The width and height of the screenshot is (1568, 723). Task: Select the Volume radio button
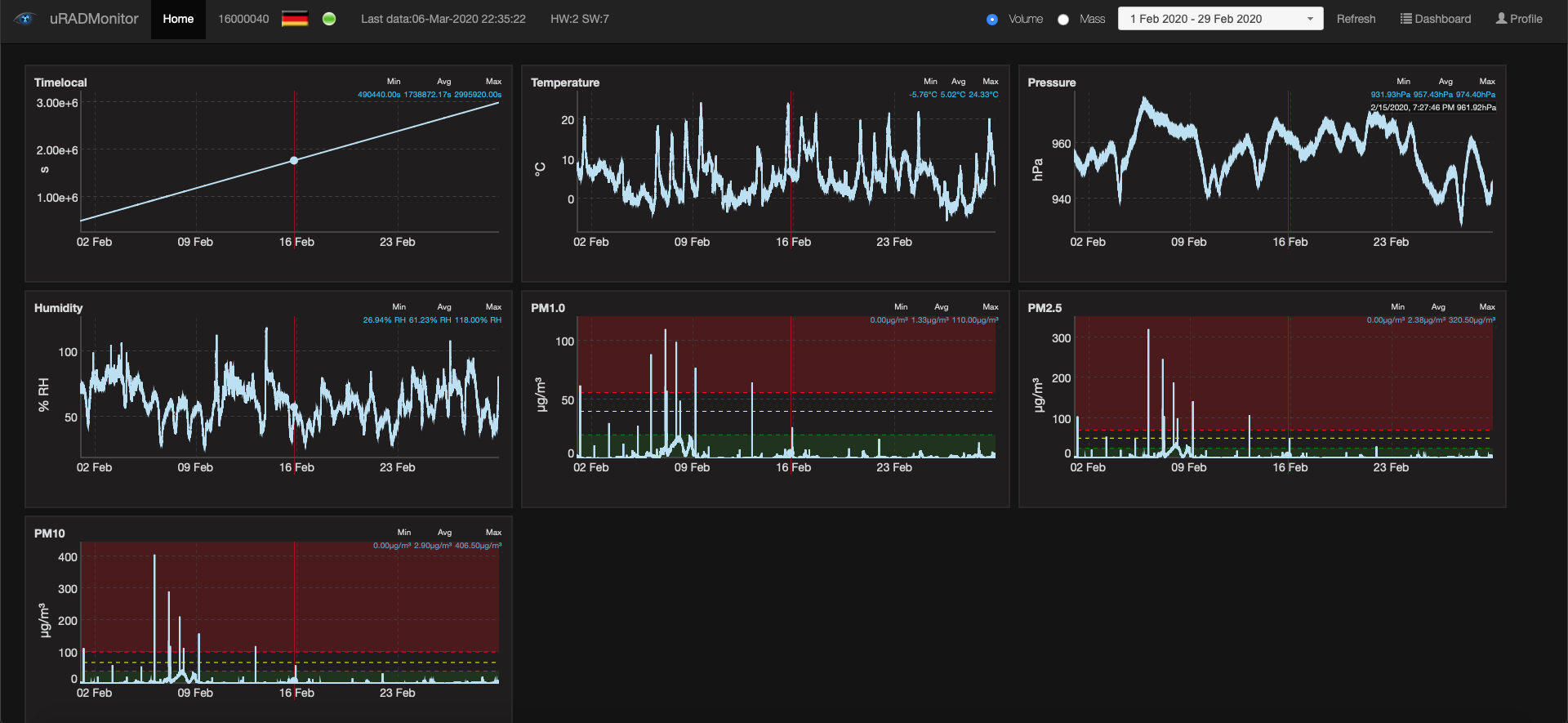(x=992, y=20)
